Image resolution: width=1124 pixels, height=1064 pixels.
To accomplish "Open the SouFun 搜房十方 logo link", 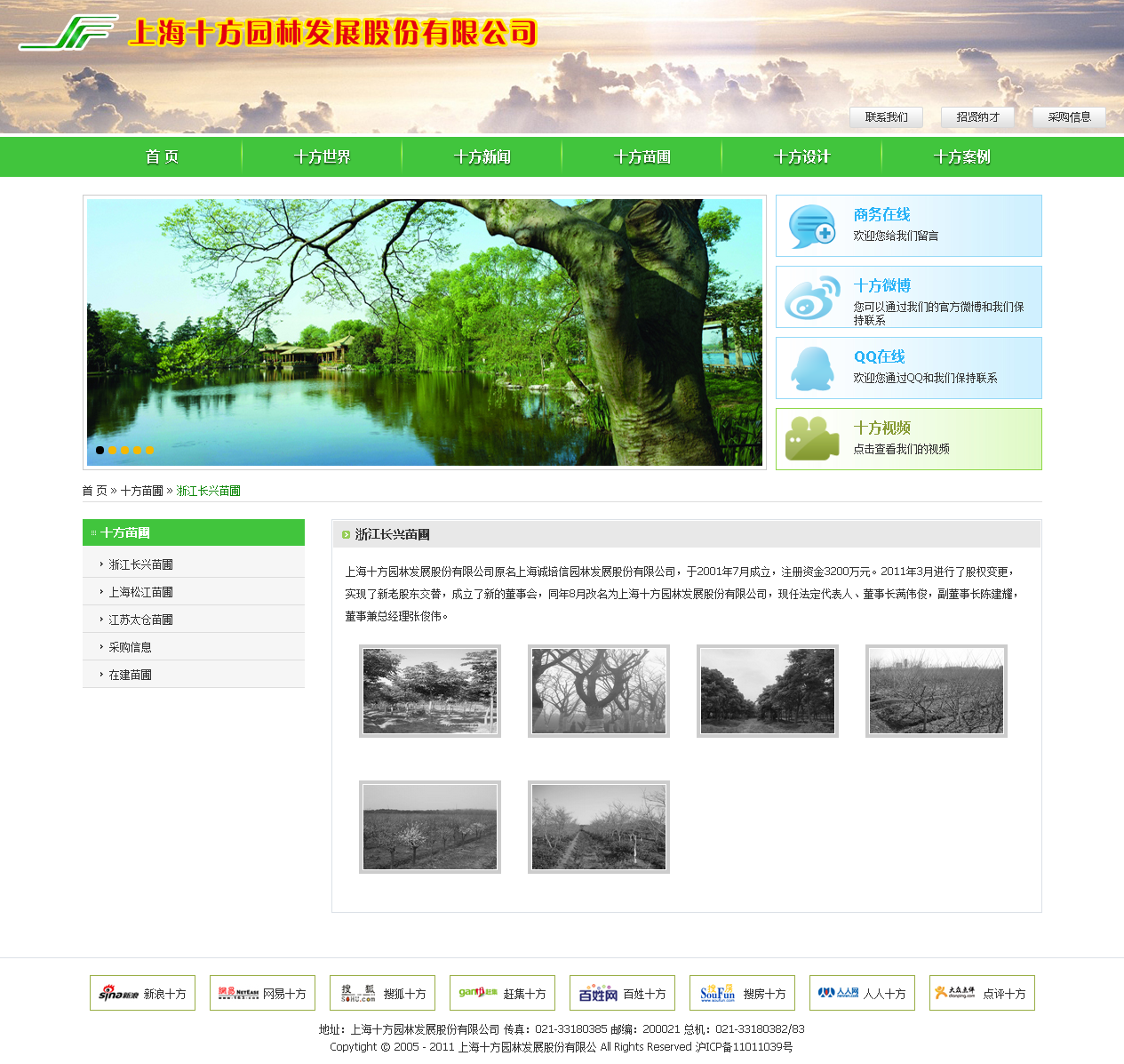I will pyautogui.click(x=717, y=993).
